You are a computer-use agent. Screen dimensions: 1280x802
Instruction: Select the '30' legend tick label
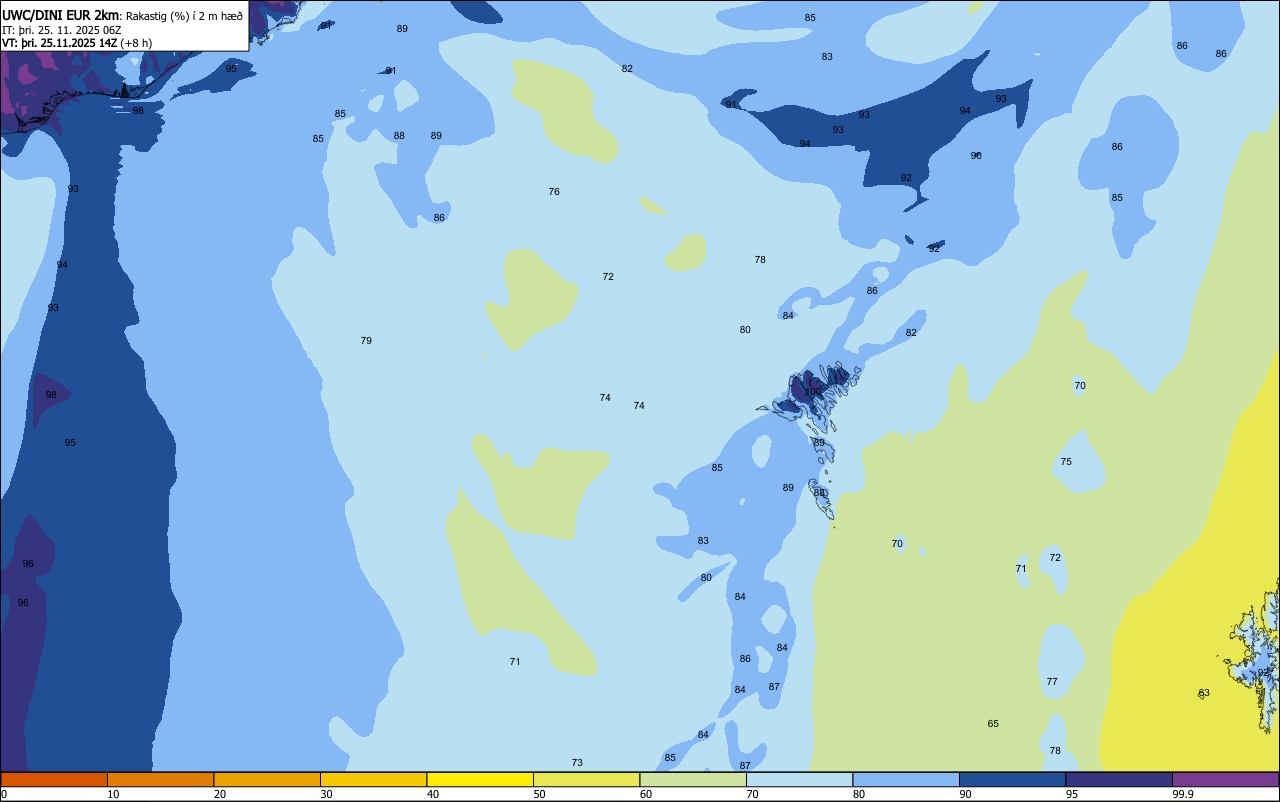click(x=326, y=794)
